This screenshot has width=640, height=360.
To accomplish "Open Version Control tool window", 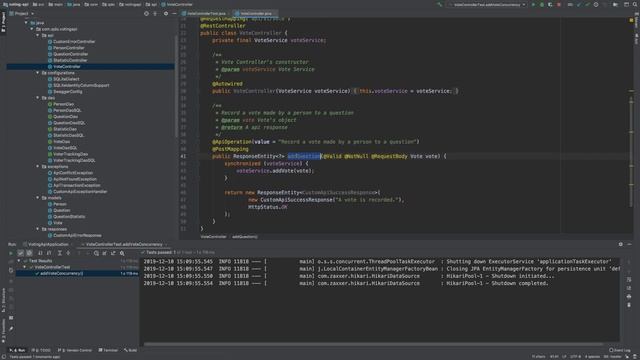I will tap(75, 350).
